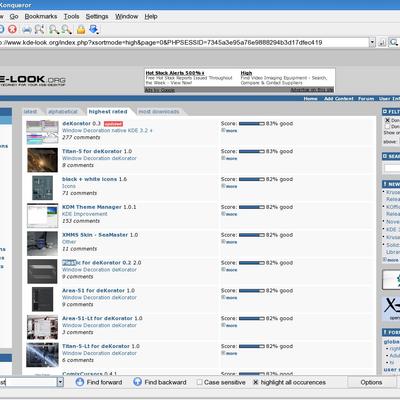Viewport: 400px width, 400px height.
Task: Switch to the most downloads tab
Action: [159, 111]
